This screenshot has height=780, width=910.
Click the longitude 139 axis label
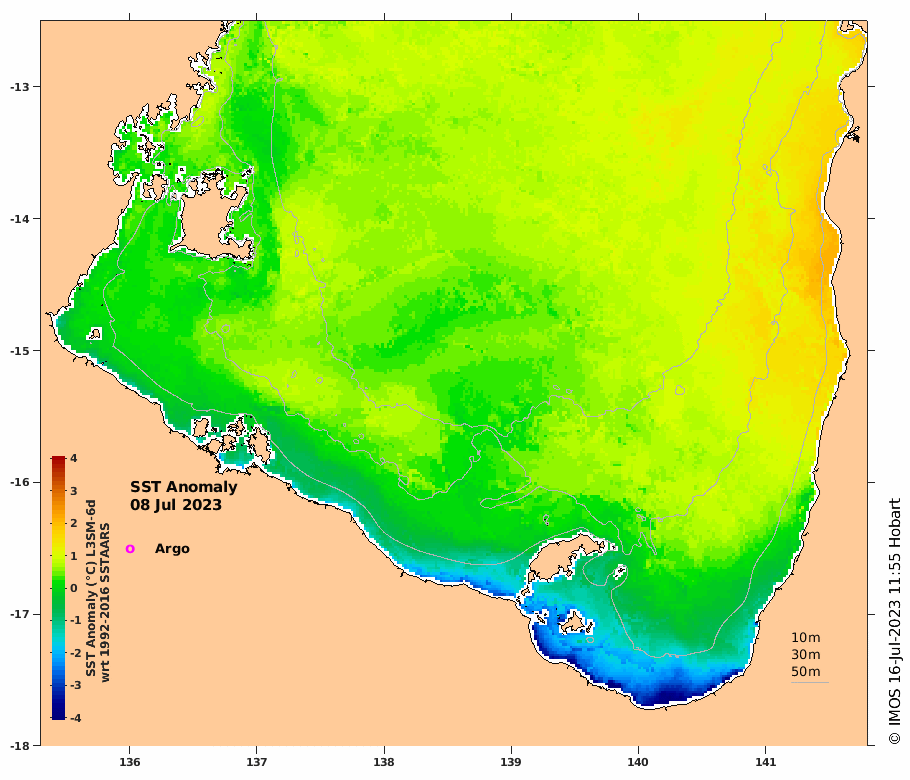pos(511,762)
